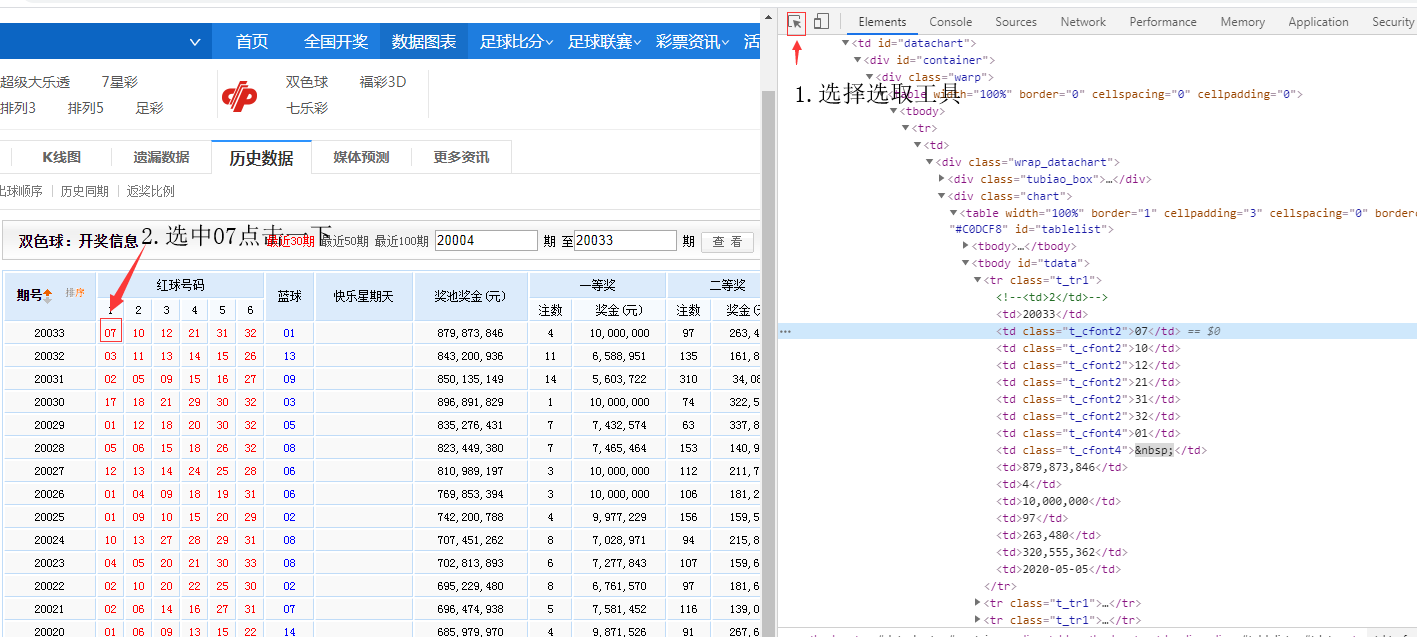The image size is (1417, 637).
Task: Select the 历史数据 tab
Action: pyautogui.click(x=261, y=157)
